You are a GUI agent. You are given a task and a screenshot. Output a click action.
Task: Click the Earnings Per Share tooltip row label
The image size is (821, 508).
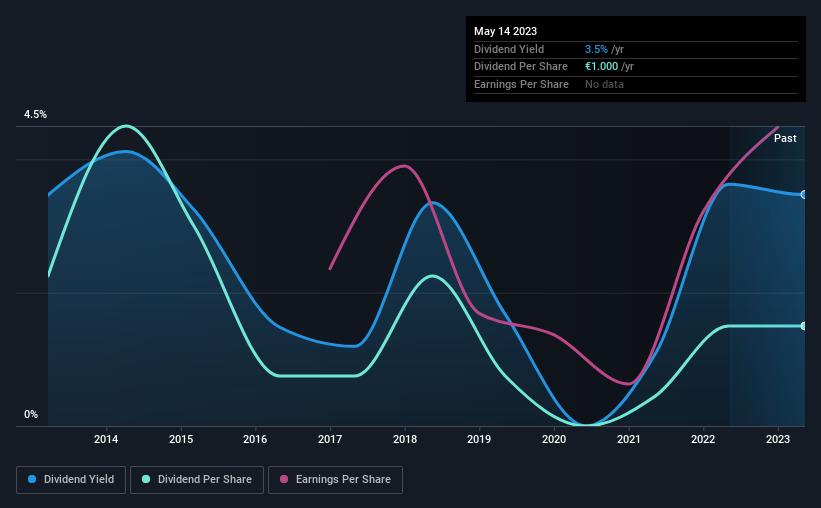(x=521, y=84)
